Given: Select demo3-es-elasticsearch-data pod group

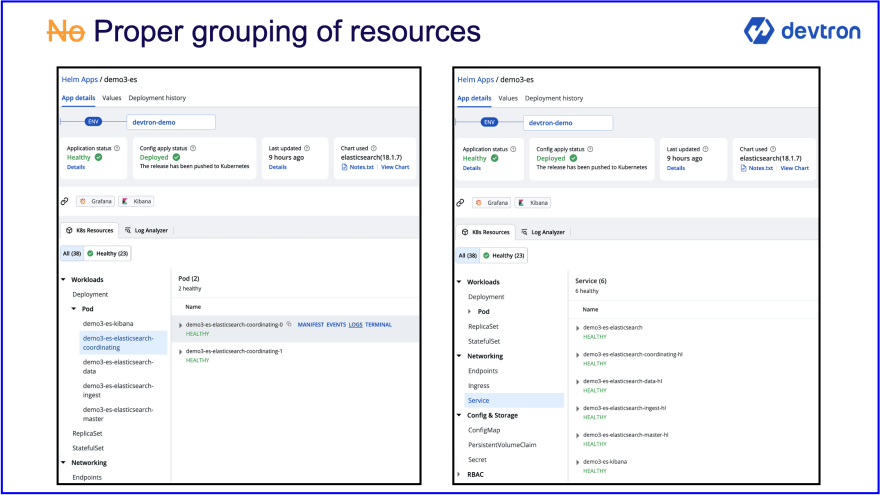Looking at the screenshot, I should [x=118, y=366].
